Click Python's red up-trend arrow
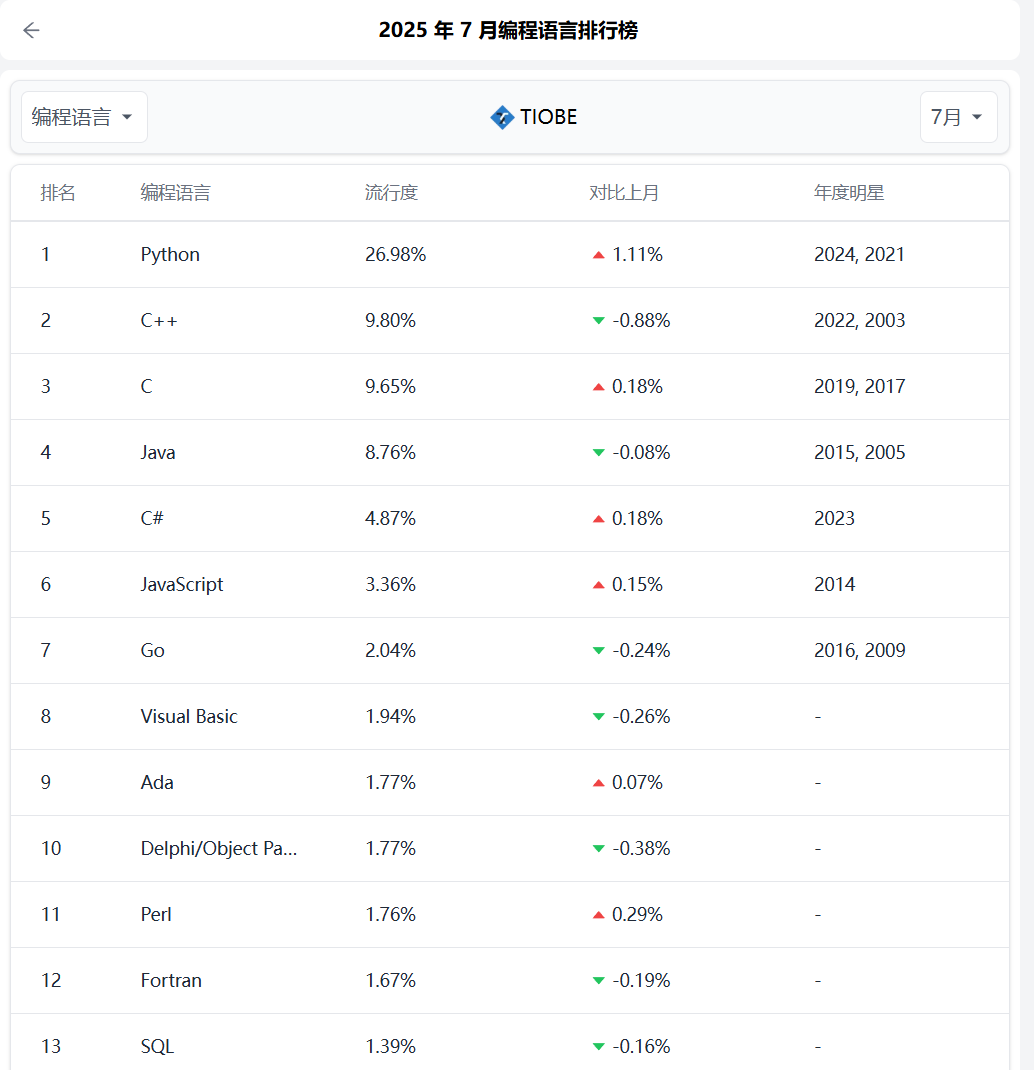The image size is (1034, 1070). click(599, 255)
